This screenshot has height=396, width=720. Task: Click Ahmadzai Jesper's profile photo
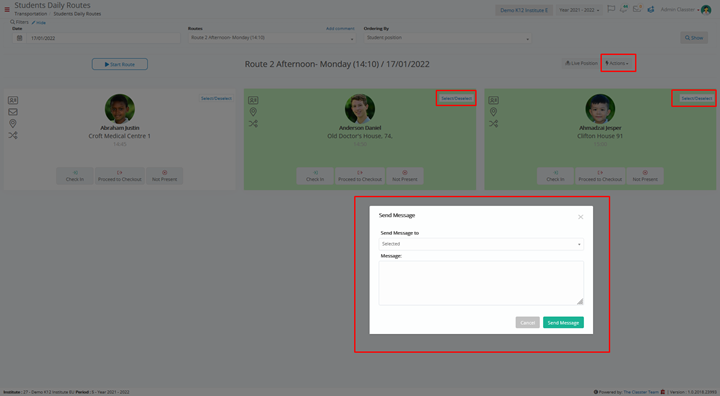click(600, 109)
